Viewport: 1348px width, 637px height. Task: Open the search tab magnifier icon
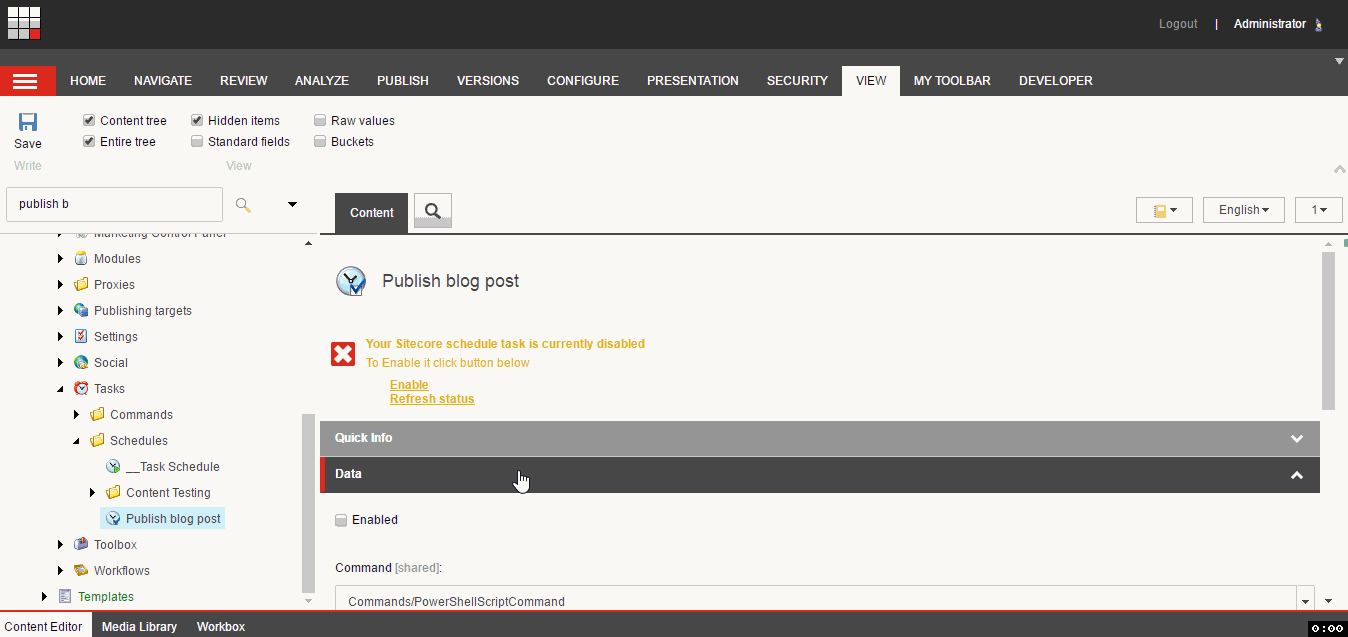point(433,210)
